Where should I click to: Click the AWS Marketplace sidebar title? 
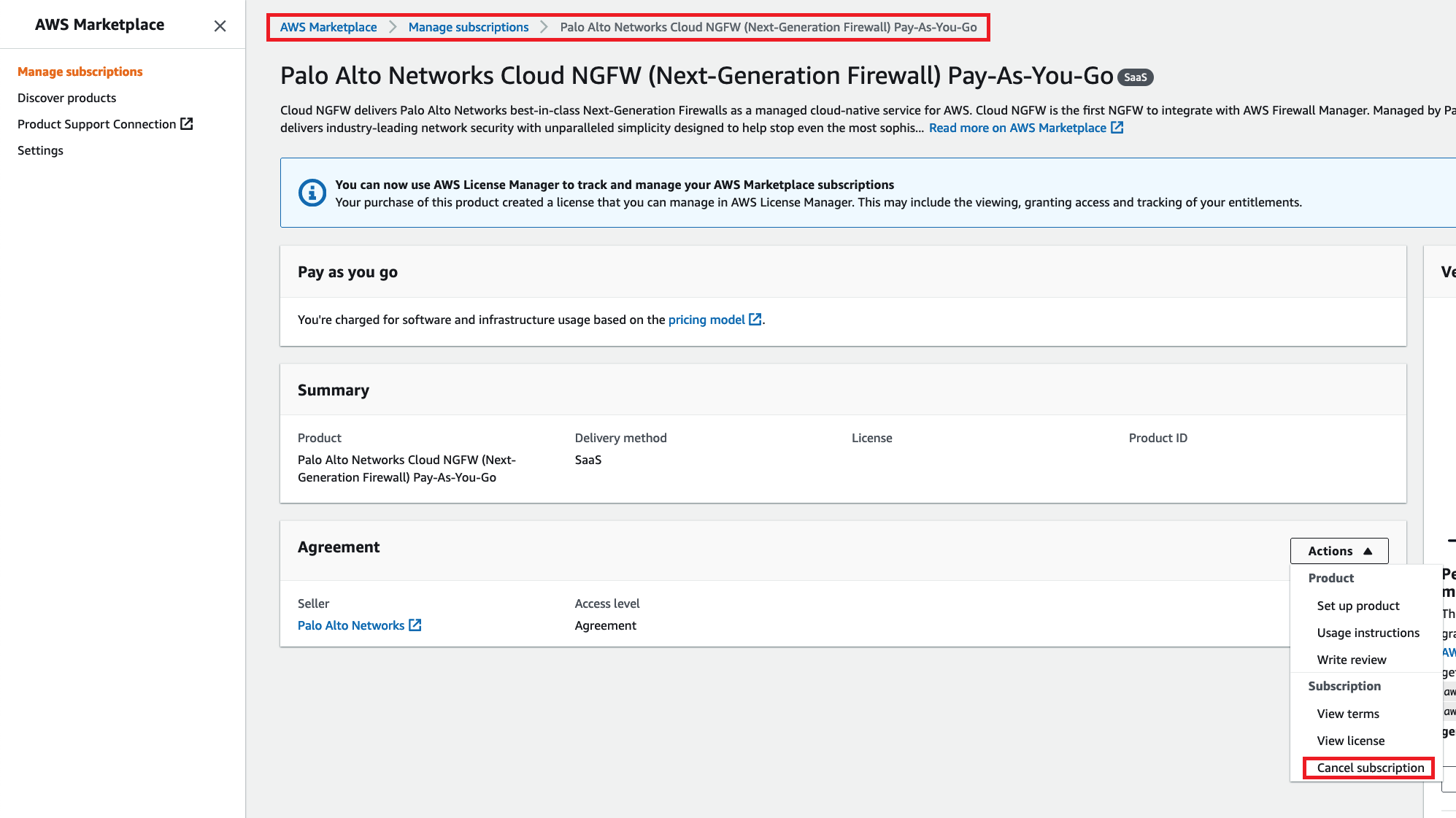100,25
